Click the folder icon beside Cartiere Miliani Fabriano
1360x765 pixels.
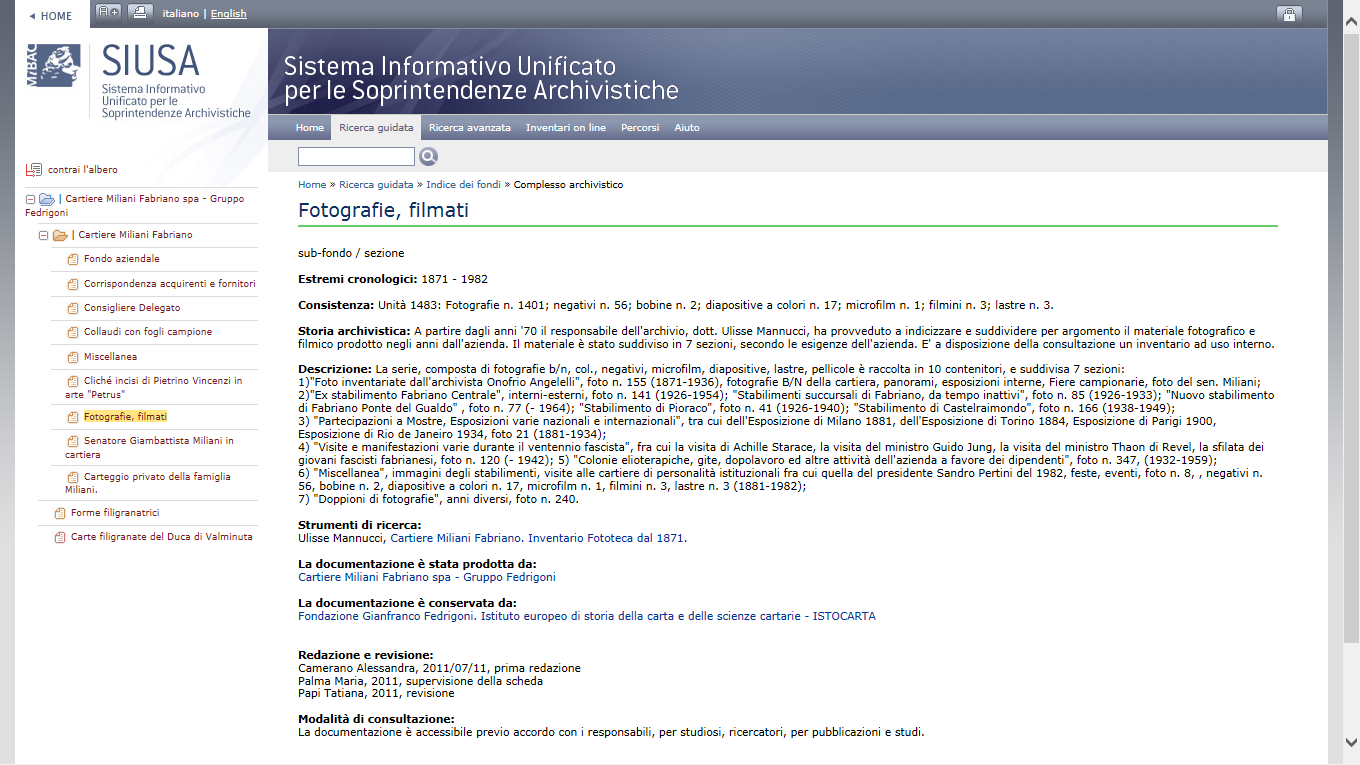(x=60, y=235)
